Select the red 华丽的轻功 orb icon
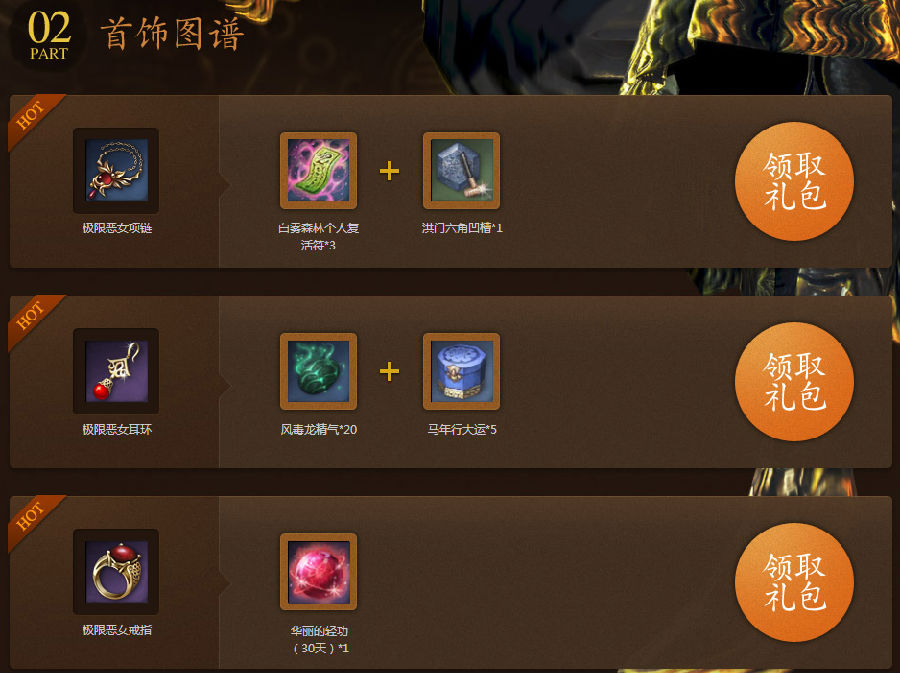This screenshot has width=900, height=673. pos(319,571)
